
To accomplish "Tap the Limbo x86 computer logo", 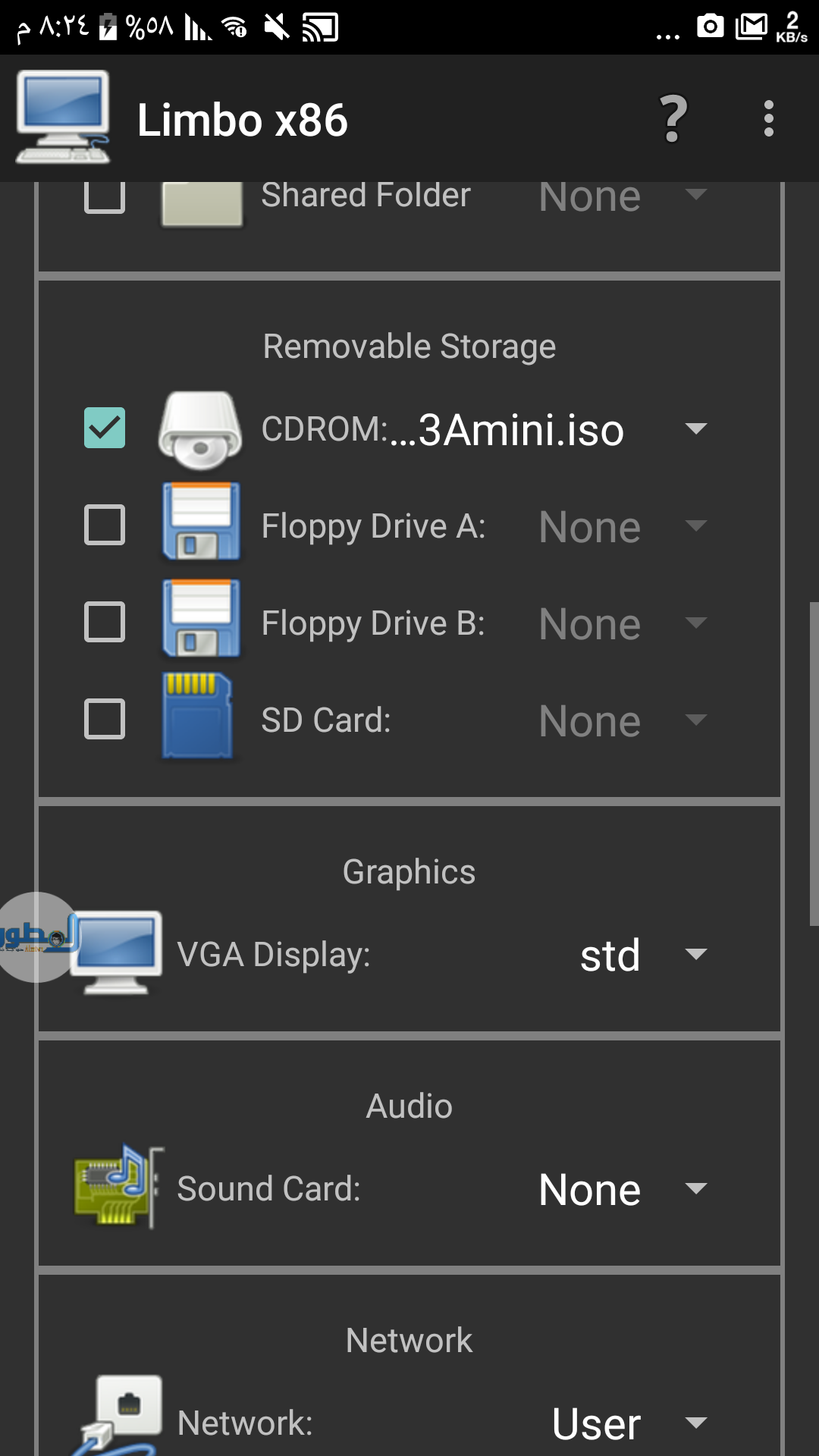I will [63, 118].
